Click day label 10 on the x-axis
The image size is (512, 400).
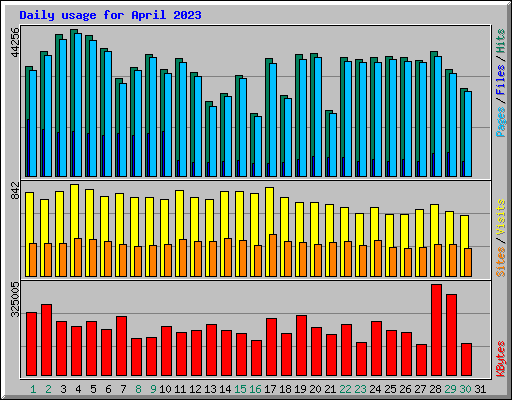(165, 389)
